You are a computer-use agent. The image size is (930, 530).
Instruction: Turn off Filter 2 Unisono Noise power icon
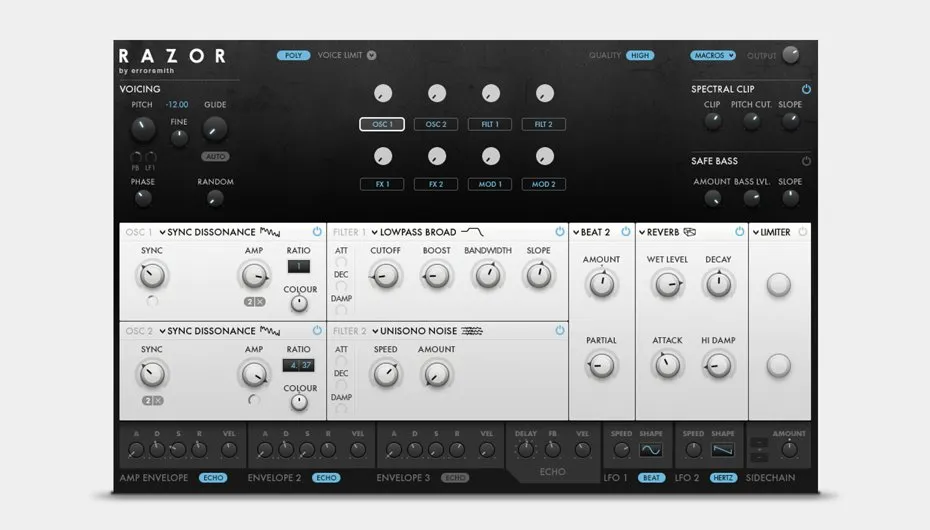pos(559,331)
